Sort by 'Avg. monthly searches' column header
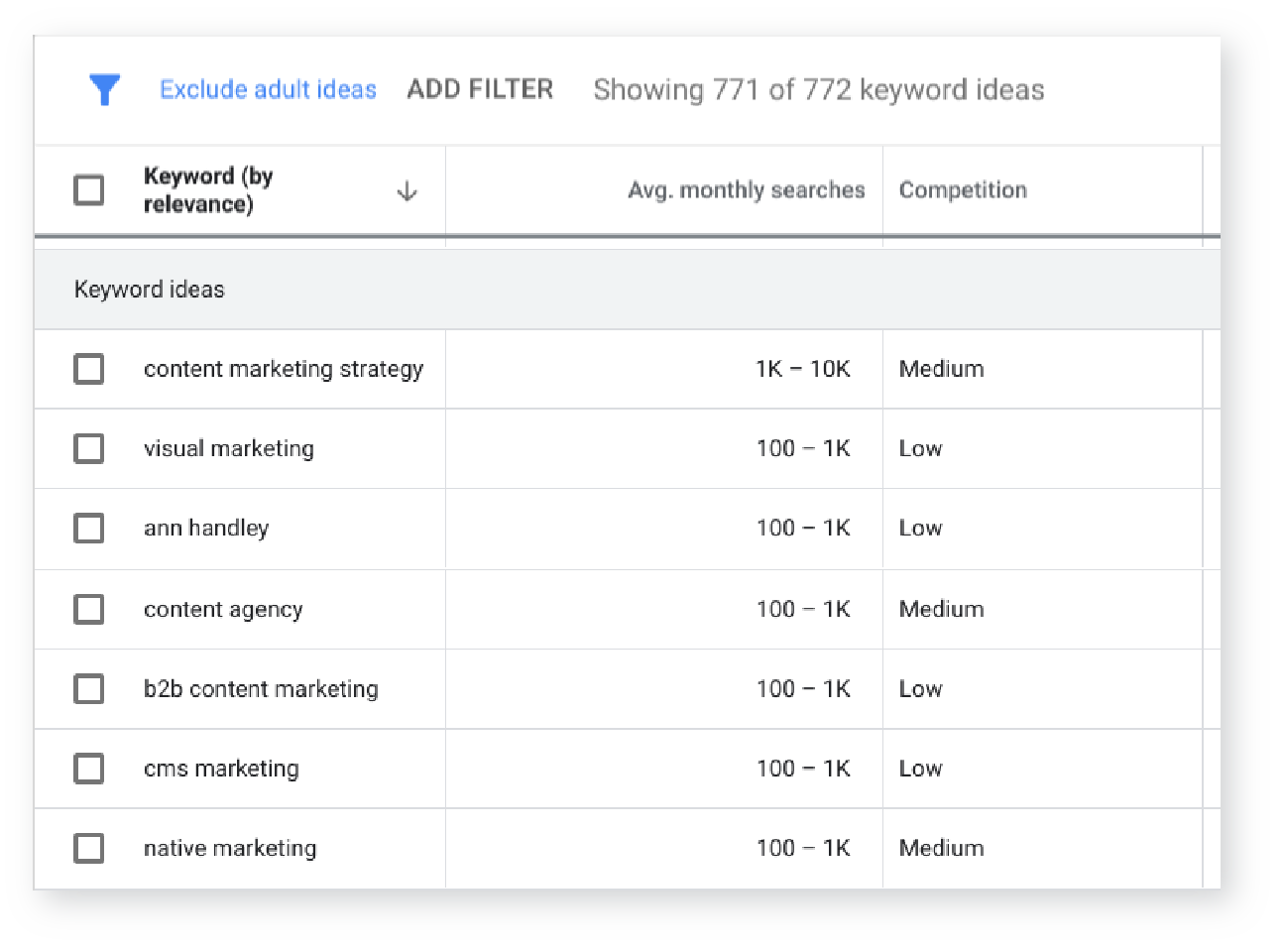1284x952 pixels. (x=746, y=189)
